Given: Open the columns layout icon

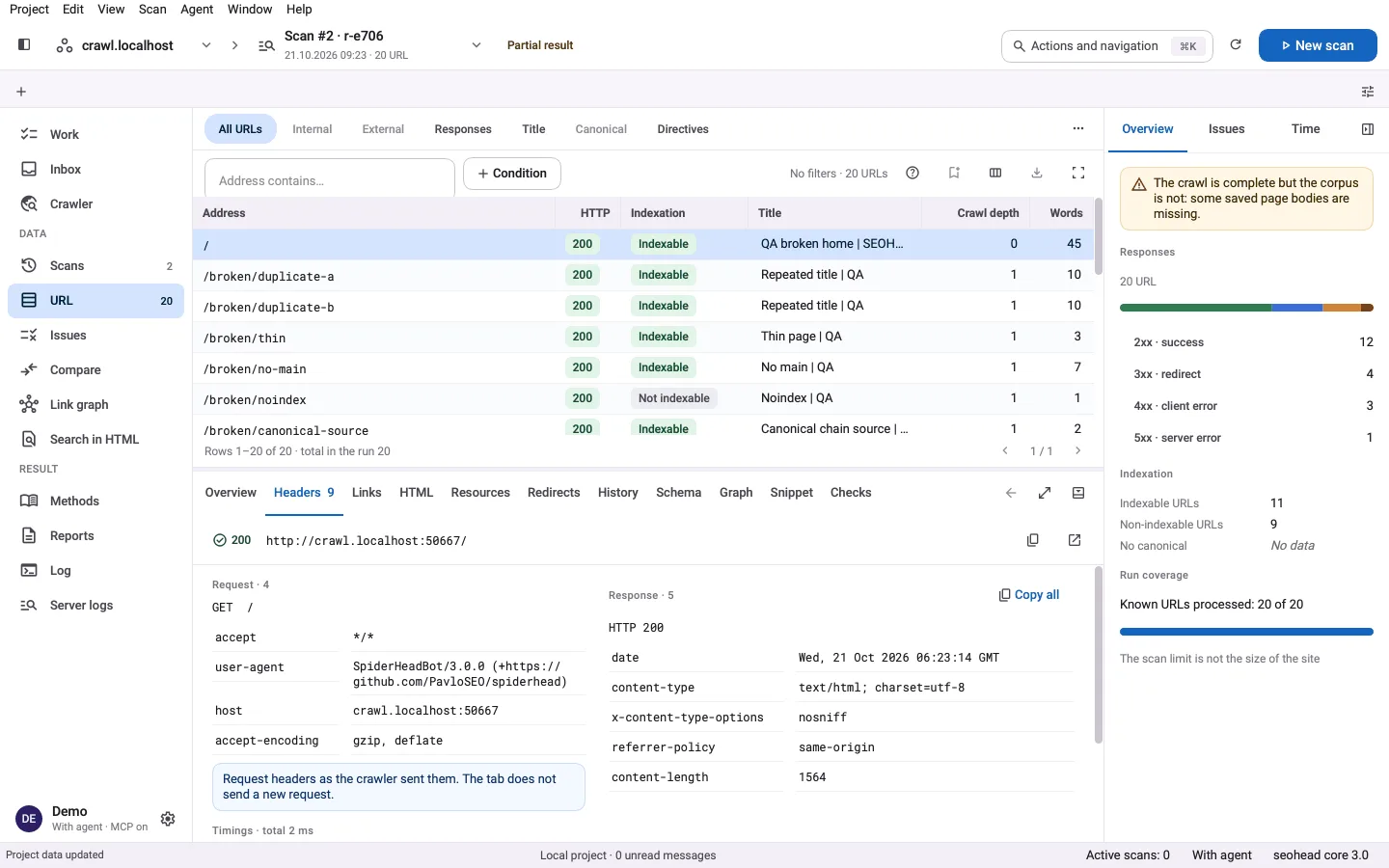Looking at the screenshot, I should pyautogui.click(x=995, y=173).
